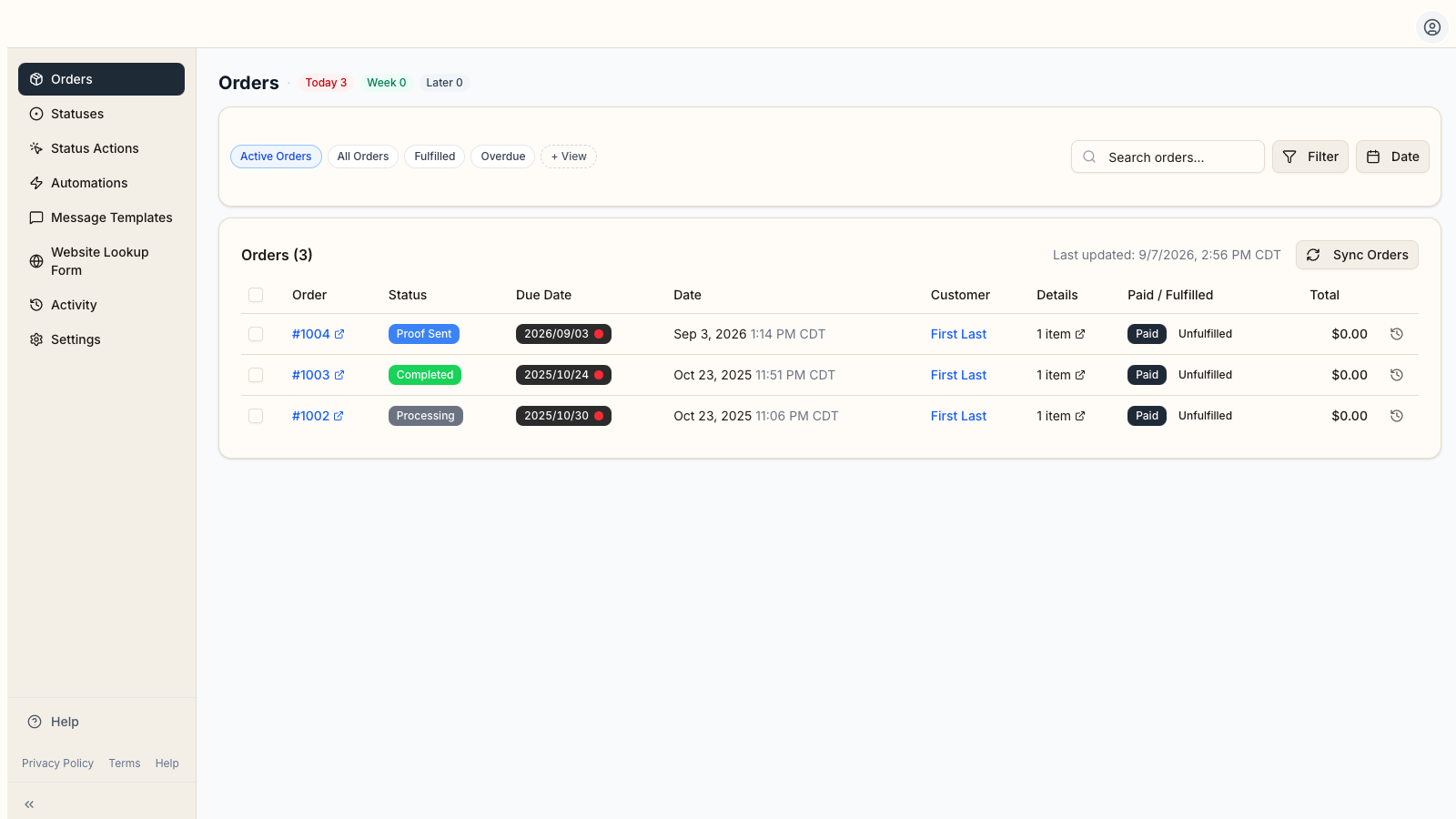
Task: Open Message Templates in the sidebar
Action: pyautogui.click(x=101, y=217)
